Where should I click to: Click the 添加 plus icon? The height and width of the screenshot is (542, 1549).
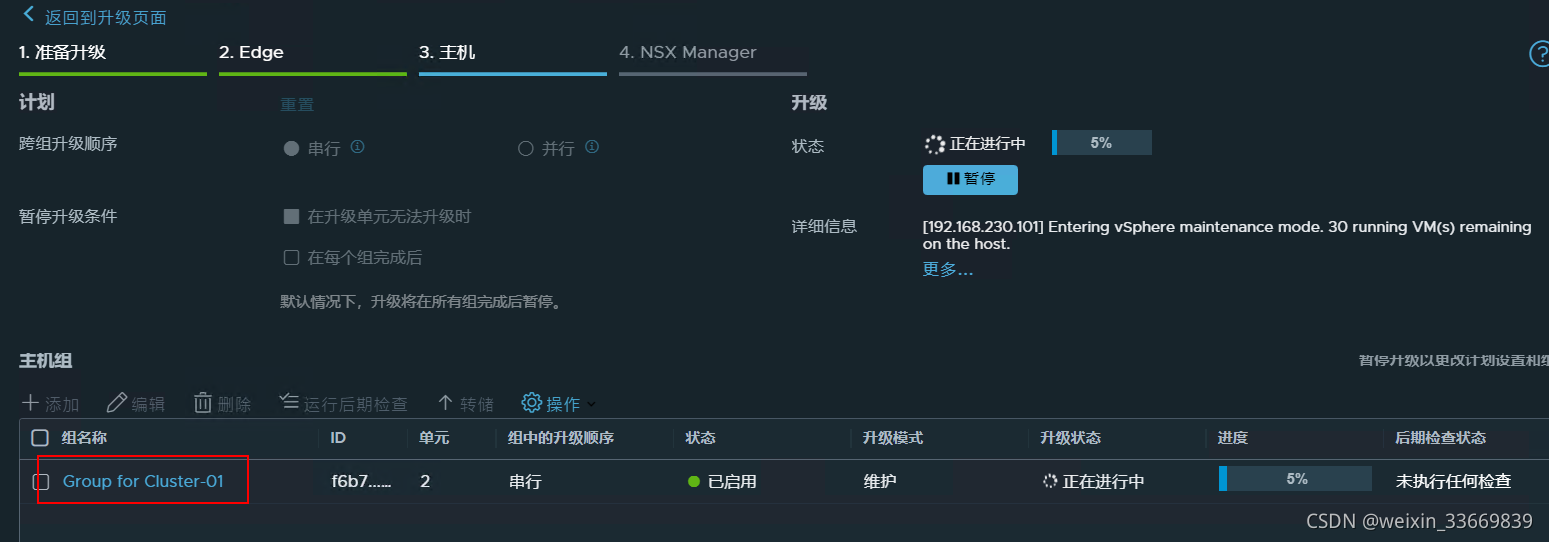[x=31, y=403]
